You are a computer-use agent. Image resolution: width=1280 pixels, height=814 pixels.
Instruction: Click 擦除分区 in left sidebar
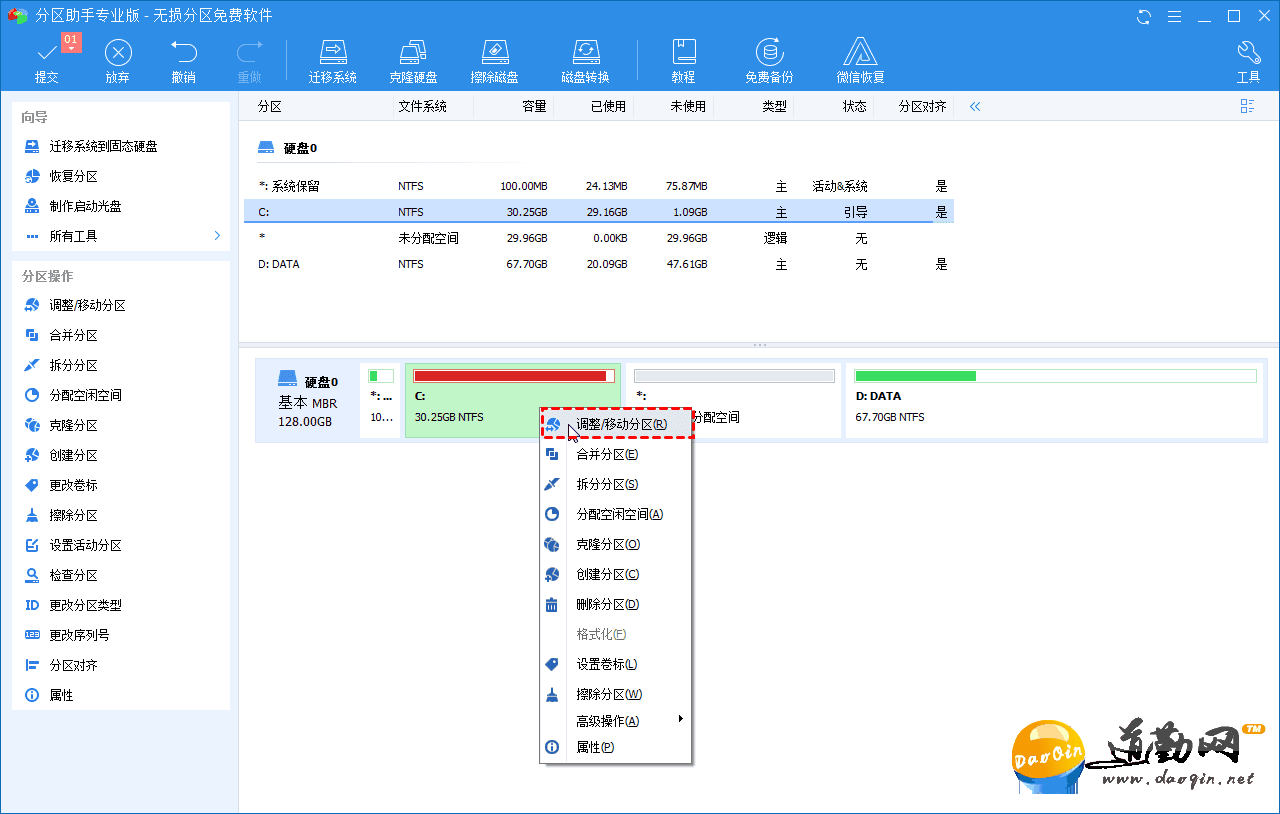point(61,515)
